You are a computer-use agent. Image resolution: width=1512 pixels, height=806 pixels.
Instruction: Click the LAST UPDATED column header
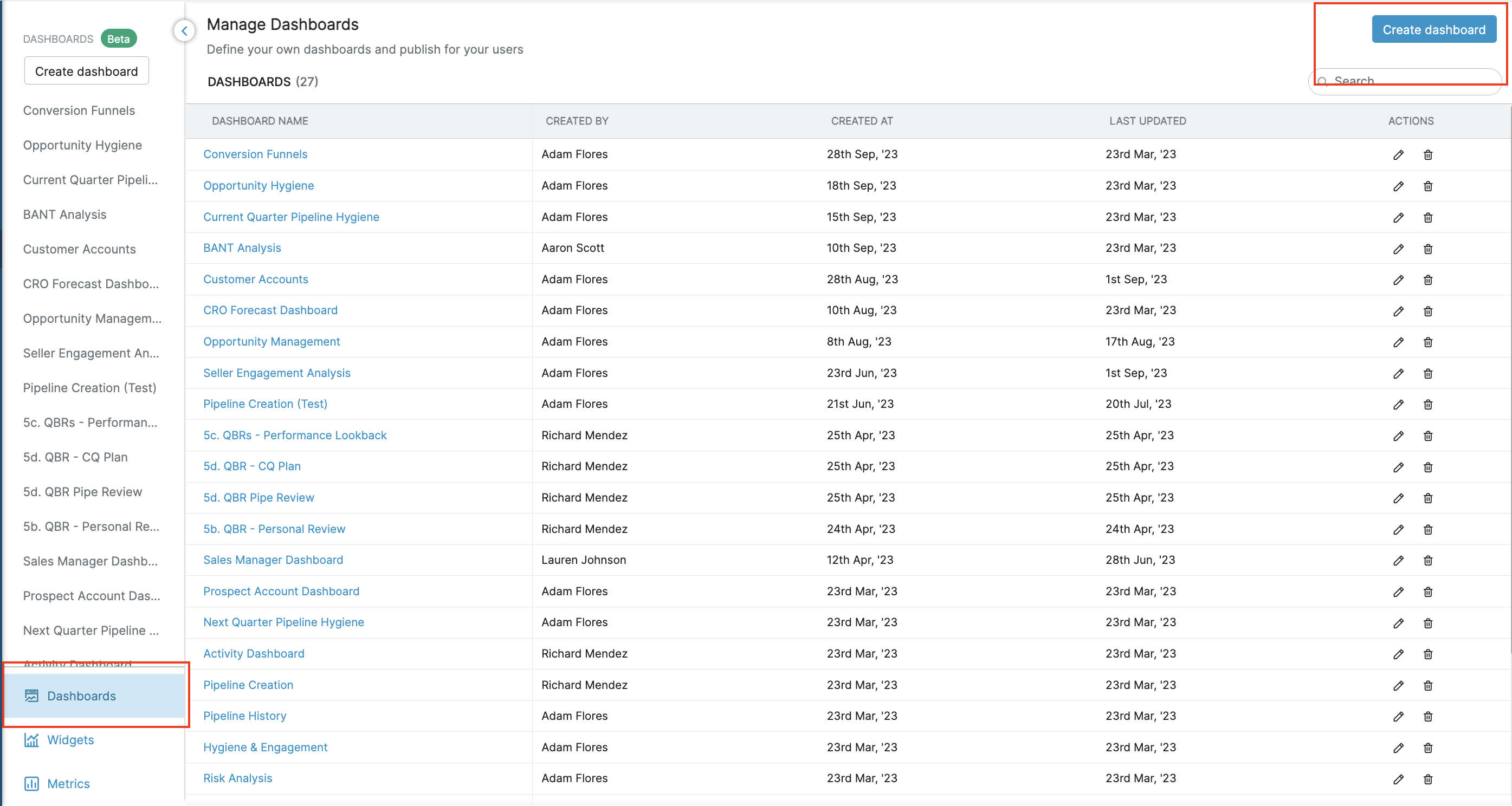pos(1147,121)
